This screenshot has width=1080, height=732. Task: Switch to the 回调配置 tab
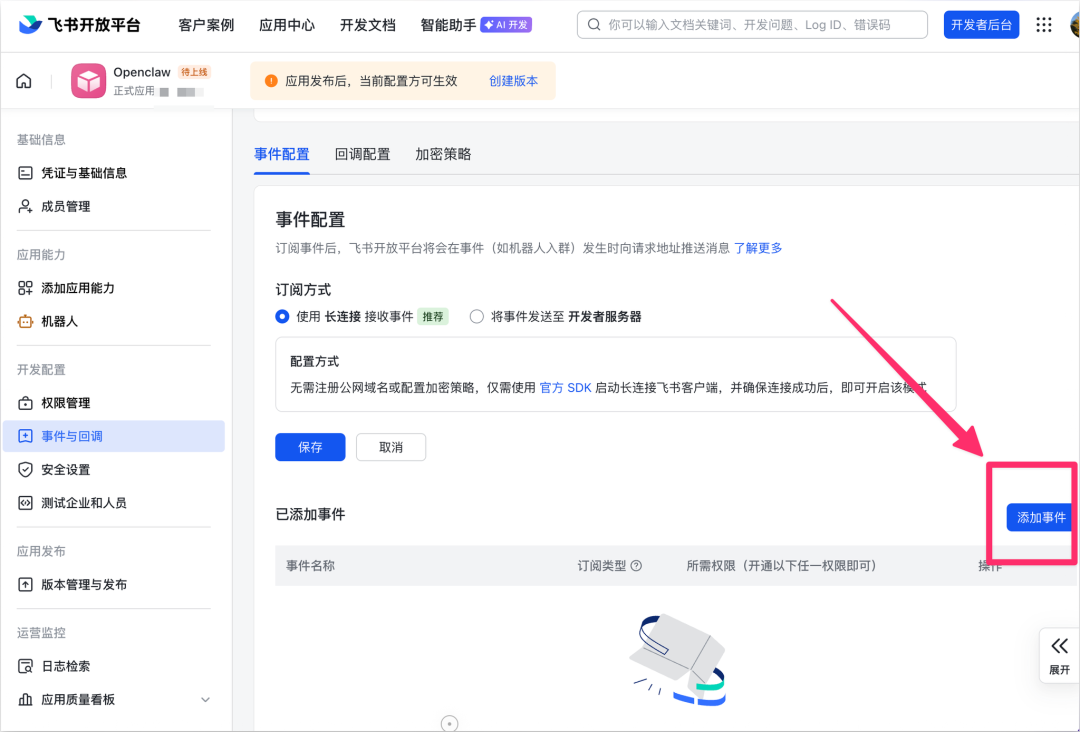[x=362, y=154]
